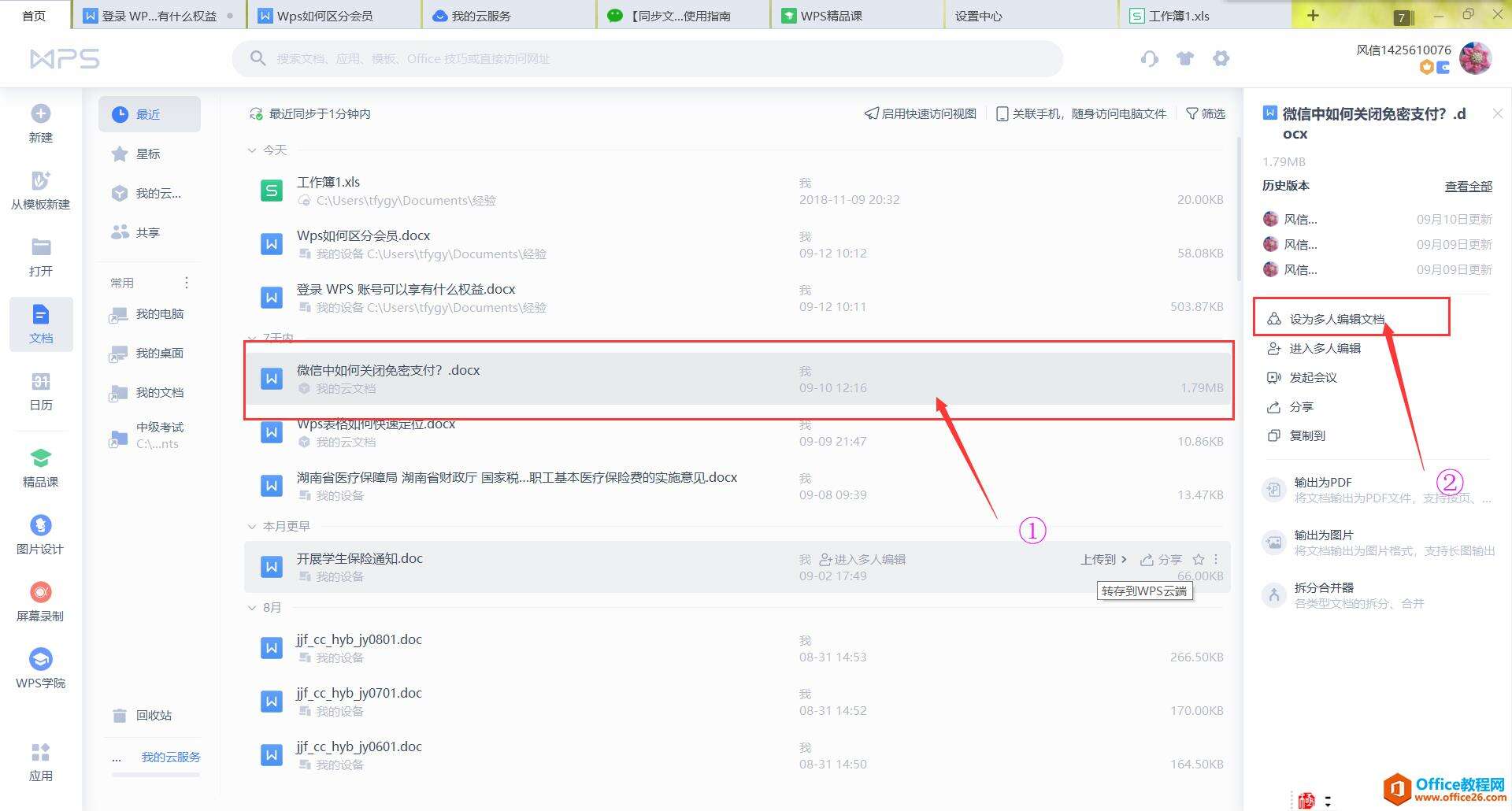Viewport: 1512px width, 811px height.
Task: Focus the search documents input field
Action: [647, 58]
